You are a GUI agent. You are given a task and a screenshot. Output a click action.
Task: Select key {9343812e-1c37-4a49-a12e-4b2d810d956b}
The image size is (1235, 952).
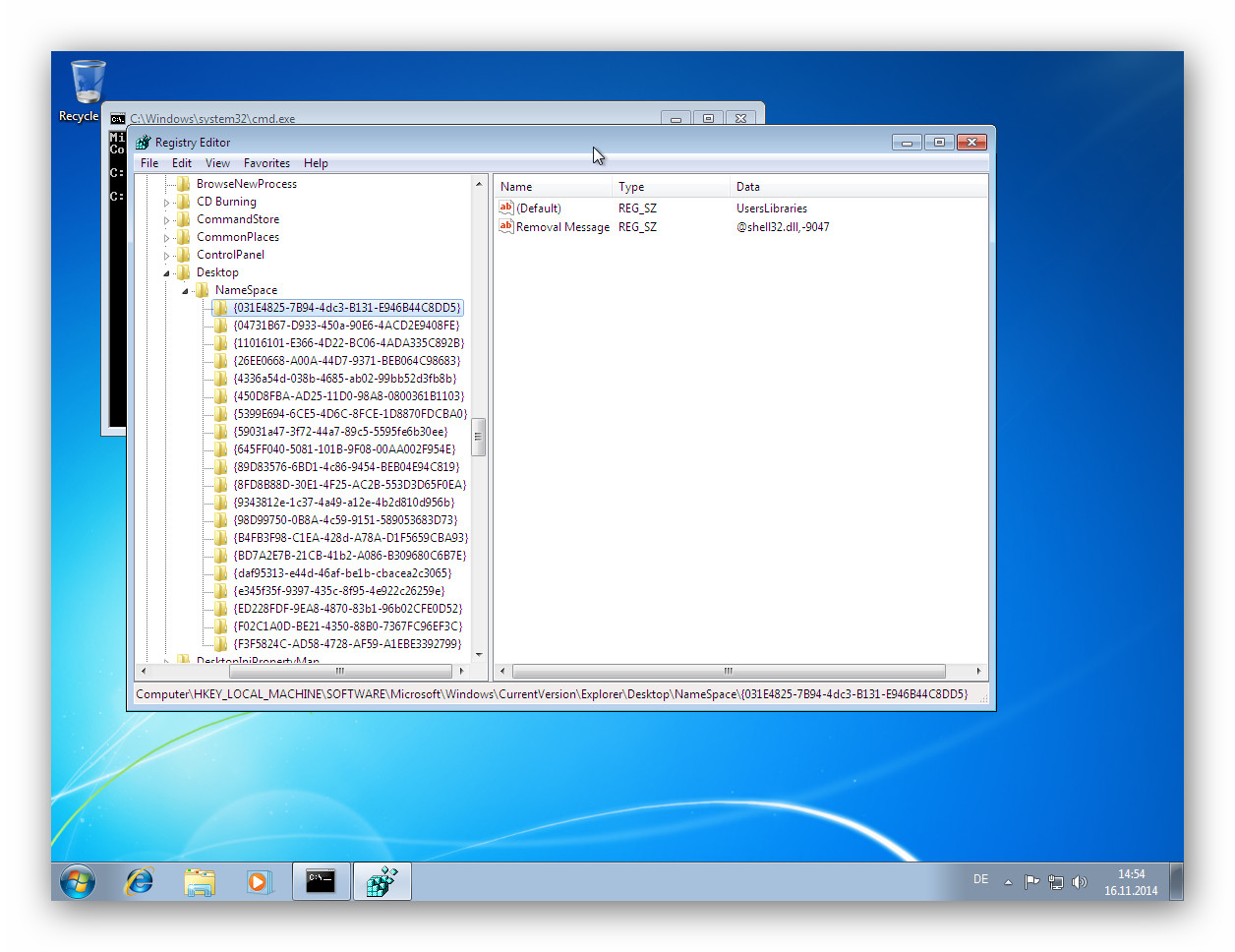coord(344,503)
